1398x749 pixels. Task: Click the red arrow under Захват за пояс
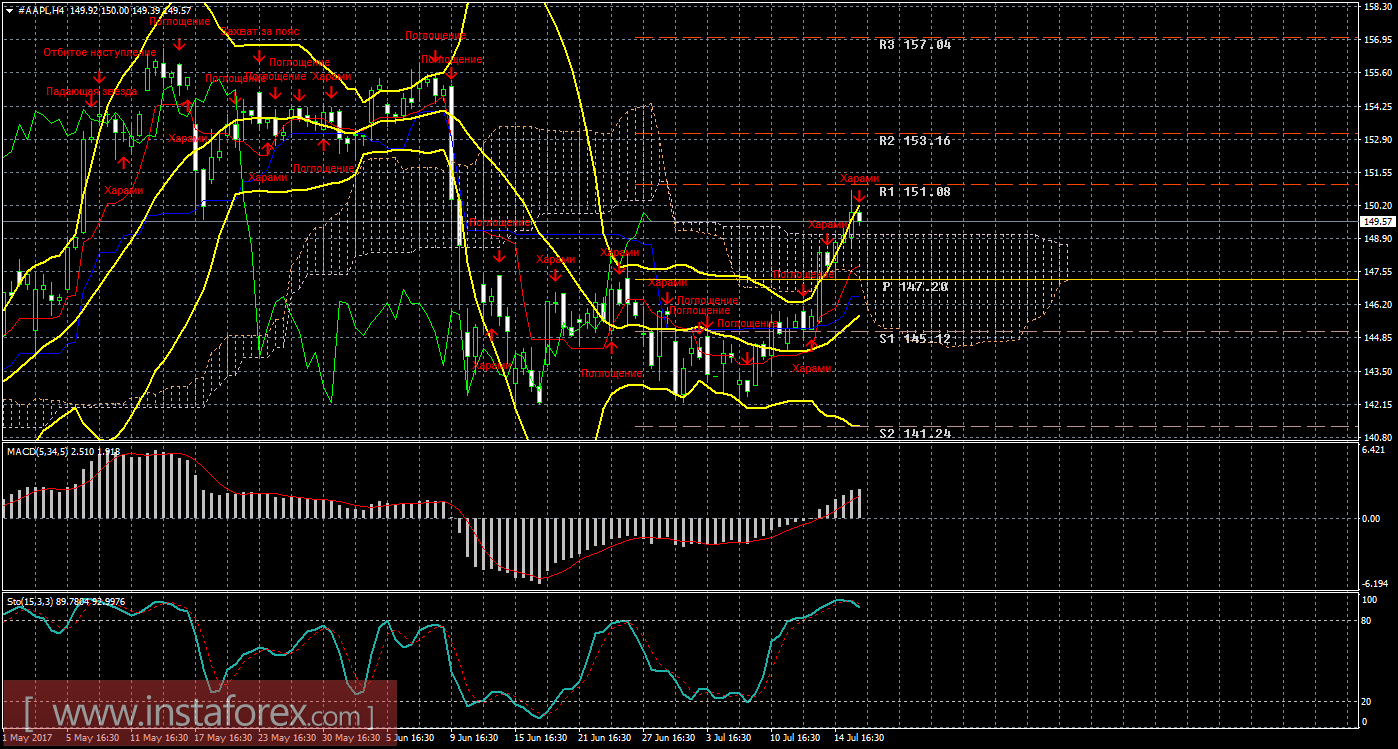(259, 57)
